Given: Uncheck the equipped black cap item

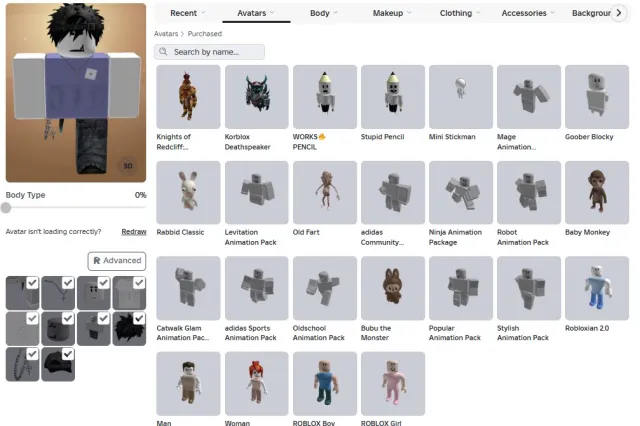Looking at the screenshot, I should [x=68, y=354].
